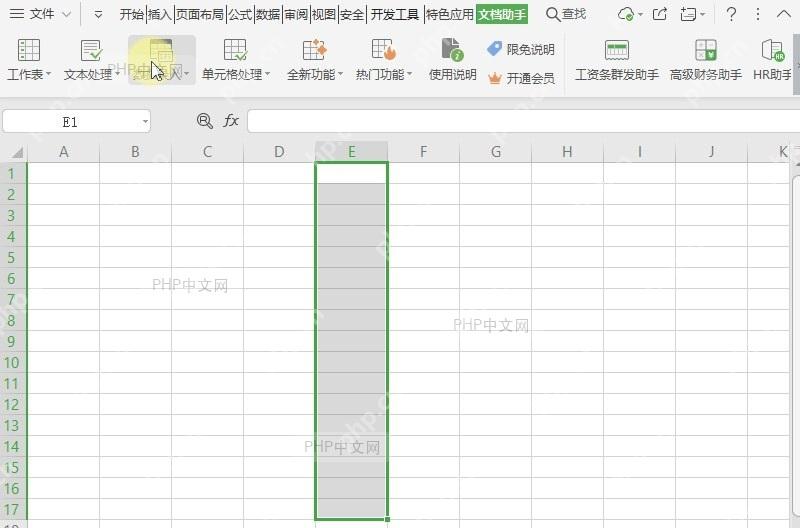The image size is (800, 528).
Task: Click the 查找 search icon
Action: point(553,14)
